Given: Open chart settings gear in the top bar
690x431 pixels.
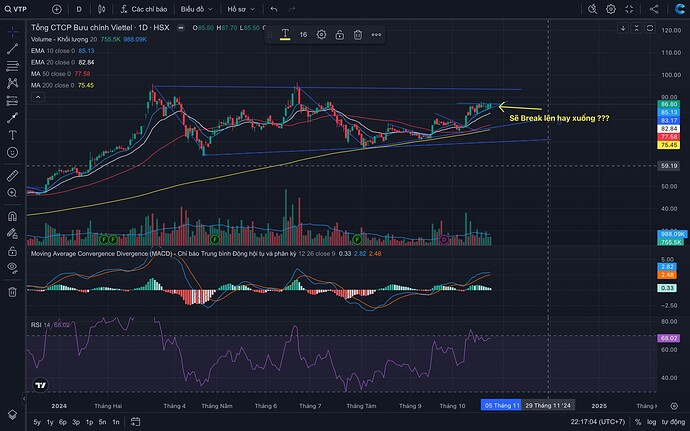Looking at the screenshot, I should [611, 9].
